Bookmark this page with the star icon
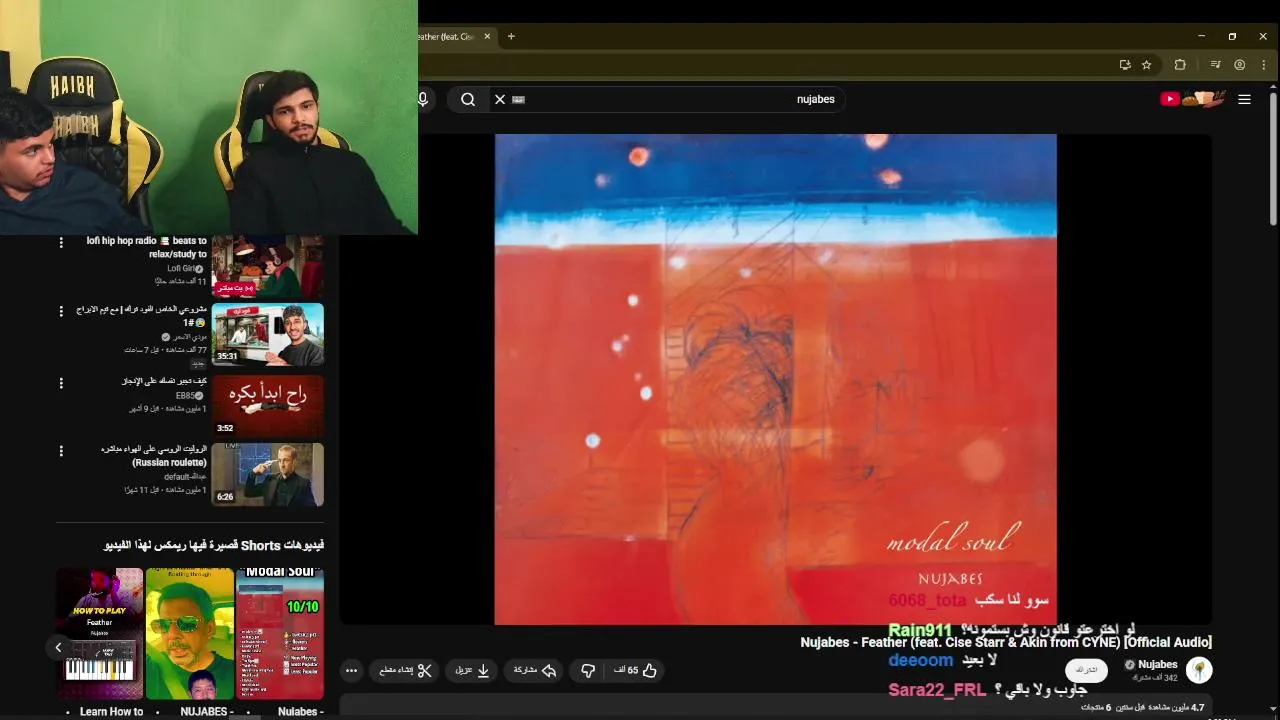The width and height of the screenshot is (1280, 720). 1147,65
